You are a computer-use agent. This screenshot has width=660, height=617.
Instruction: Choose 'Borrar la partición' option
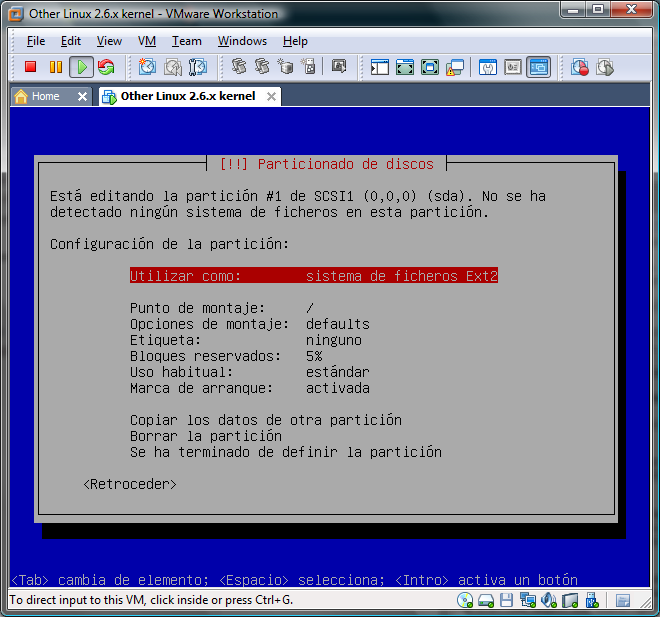coord(206,436)
